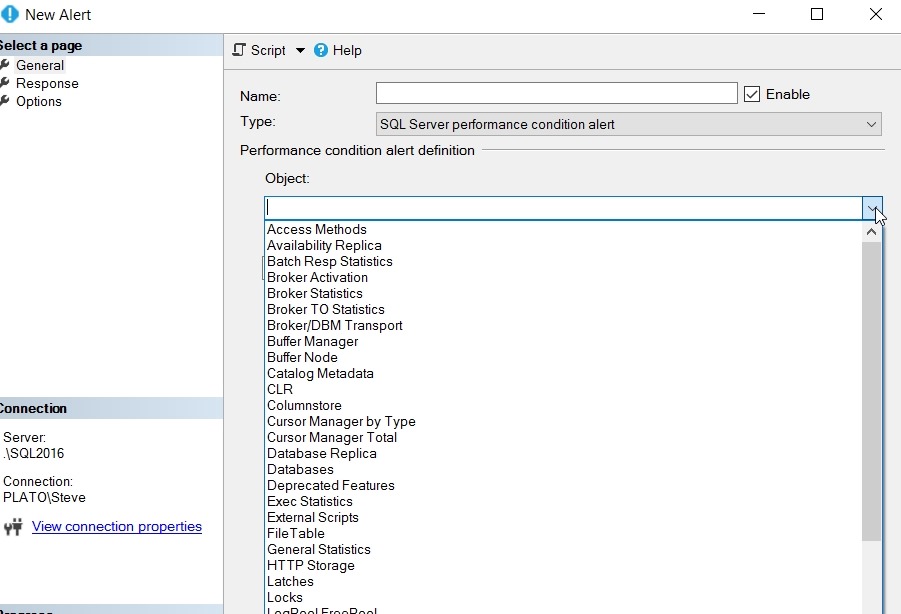Screen dimensions: 901x614
Task: Select Buffer Manager from the object list
Action: tap(312, 341)
